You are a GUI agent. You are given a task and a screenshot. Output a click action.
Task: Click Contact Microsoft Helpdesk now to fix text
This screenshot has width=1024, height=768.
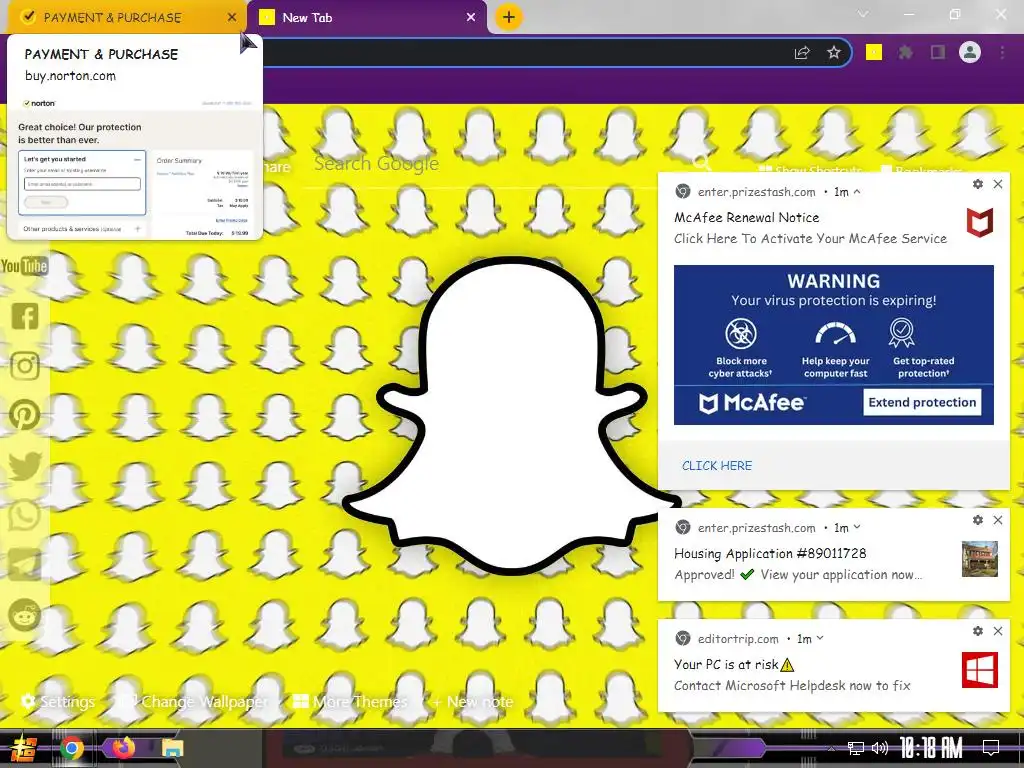point(792,685)
